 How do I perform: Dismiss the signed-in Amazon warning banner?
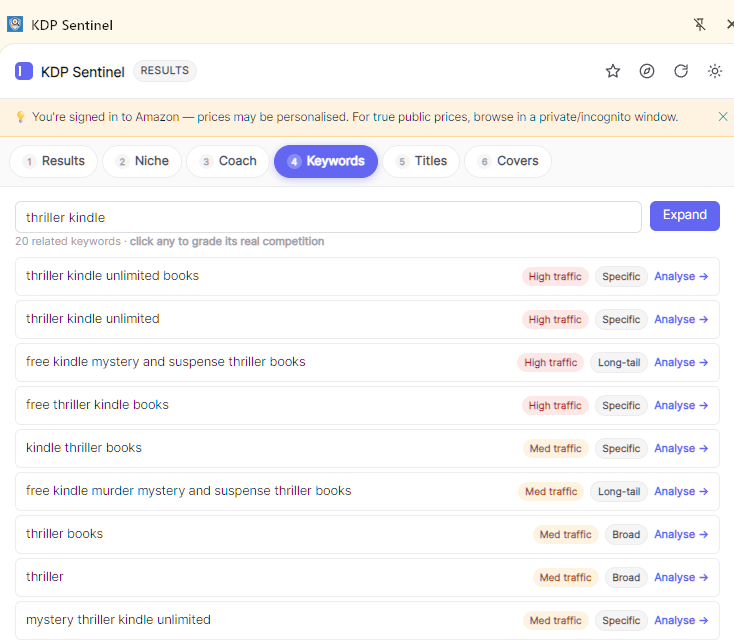[x=723, y=117]
